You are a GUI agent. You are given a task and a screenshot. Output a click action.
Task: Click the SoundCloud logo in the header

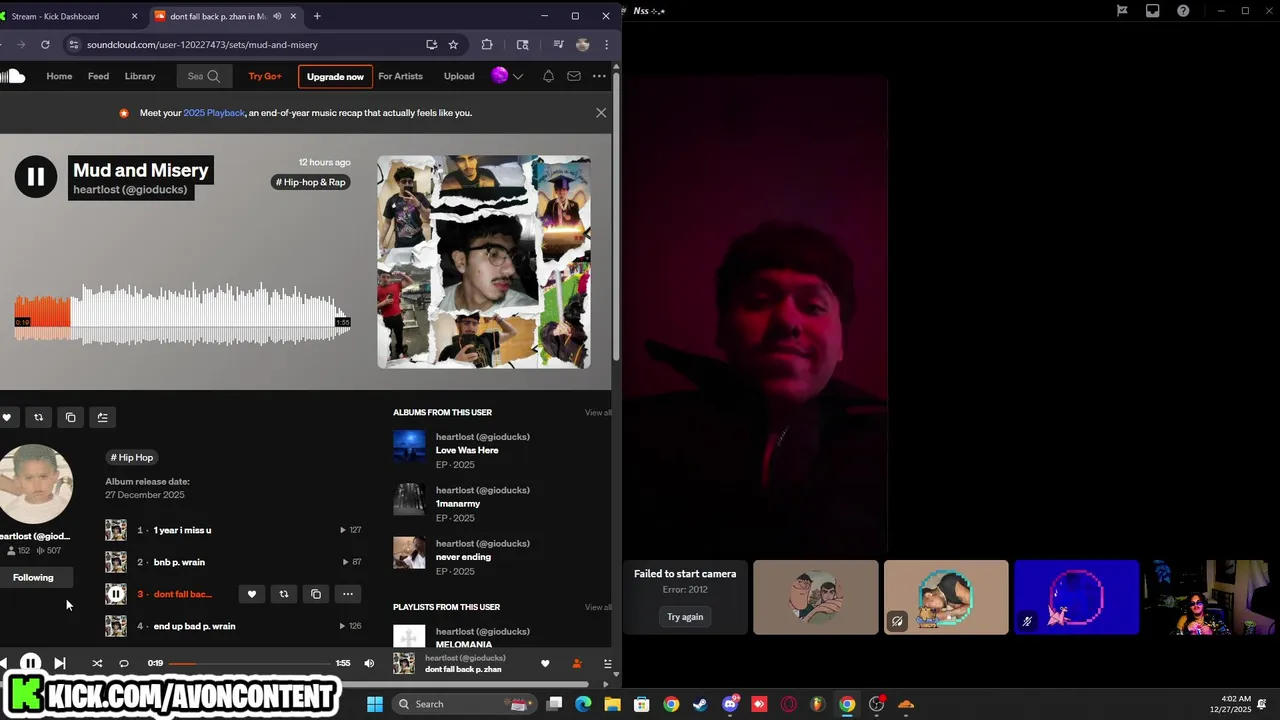(x=12, y=76)
